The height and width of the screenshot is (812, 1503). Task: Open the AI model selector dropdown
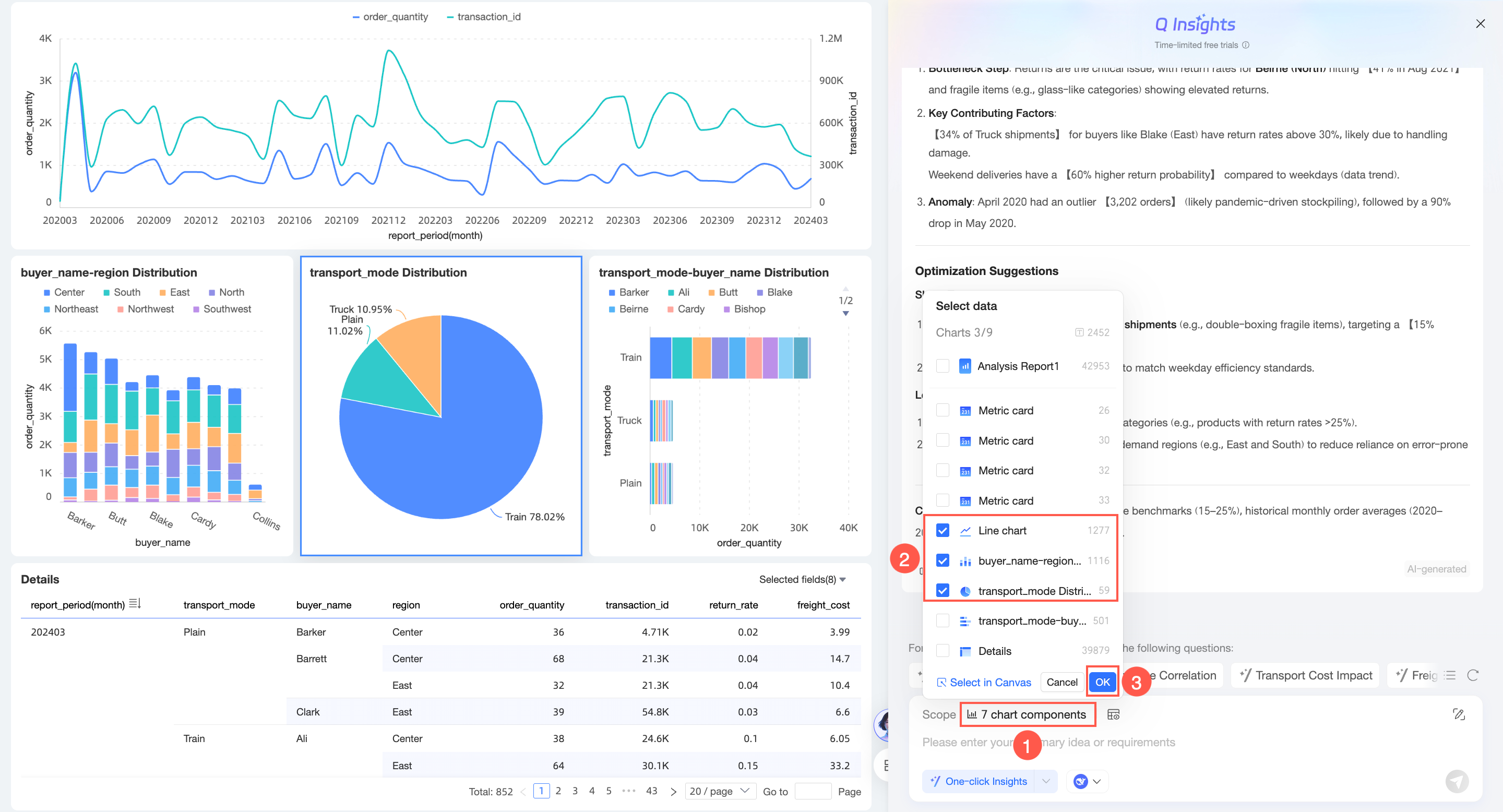point(1088,781)
